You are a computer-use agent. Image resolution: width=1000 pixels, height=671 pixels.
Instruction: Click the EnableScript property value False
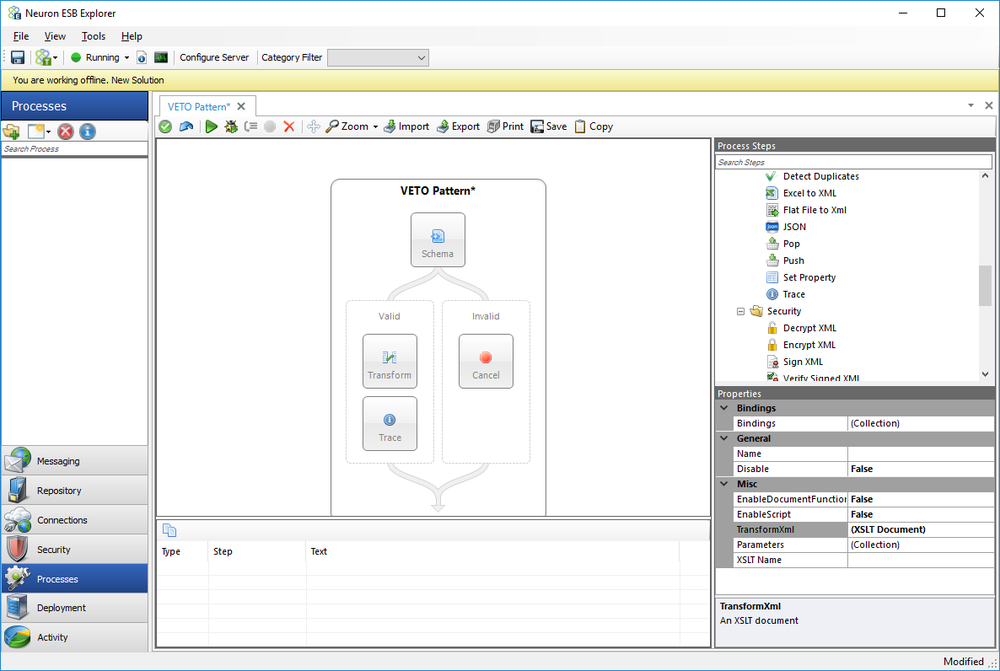[x=920, y=514]
